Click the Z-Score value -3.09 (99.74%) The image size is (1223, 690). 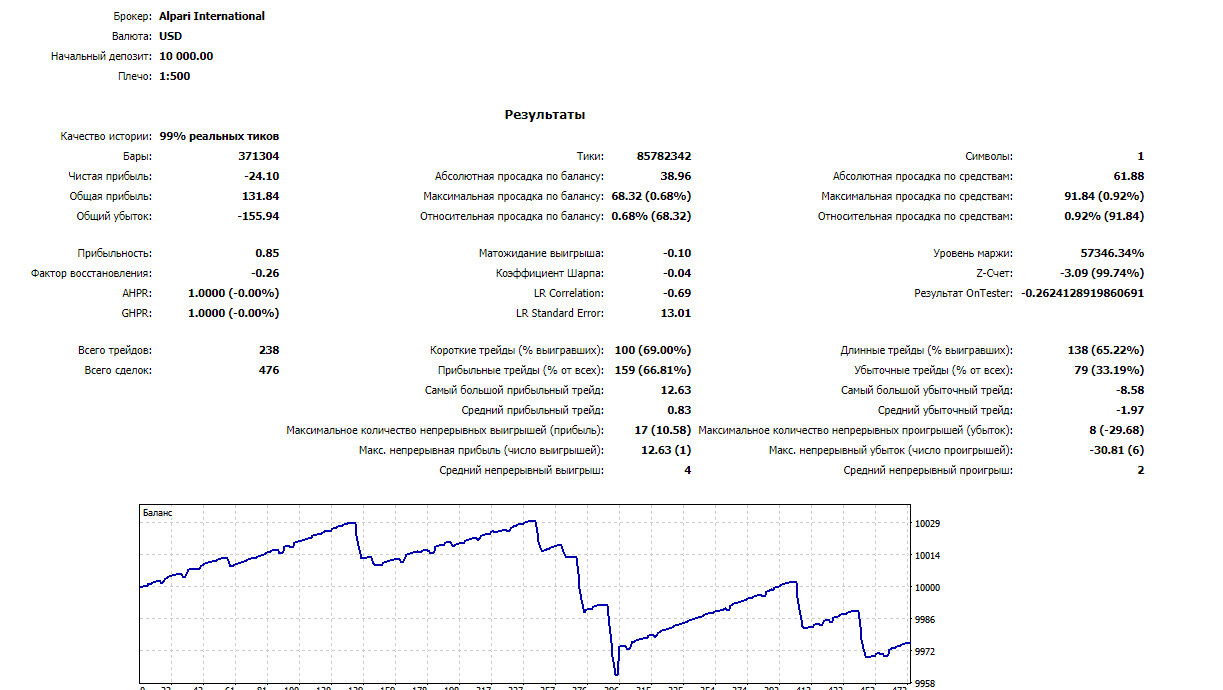tap(1102, 273)
